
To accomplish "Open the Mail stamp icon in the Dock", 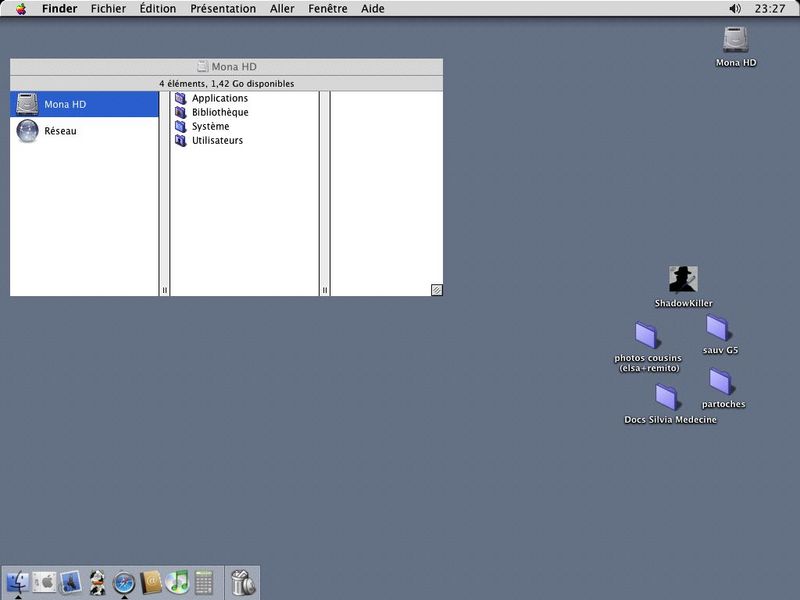I will tap(70, 582).
